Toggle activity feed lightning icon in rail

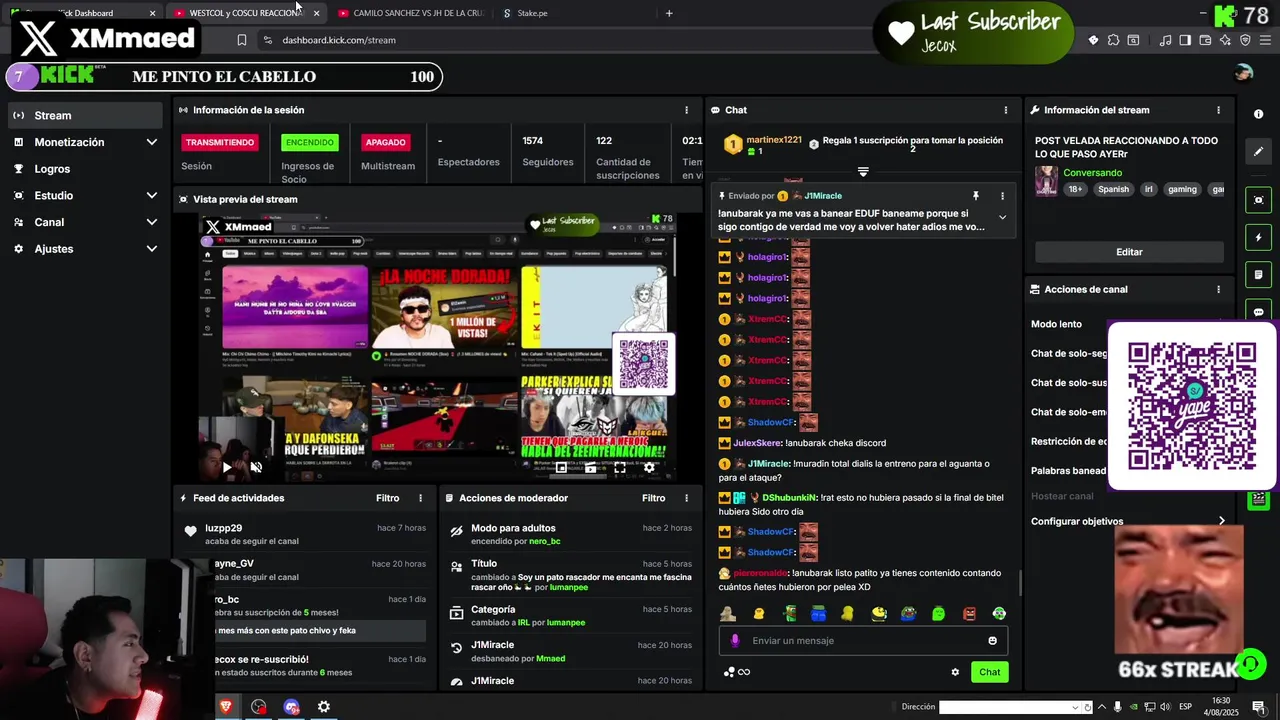(1259, 238)
